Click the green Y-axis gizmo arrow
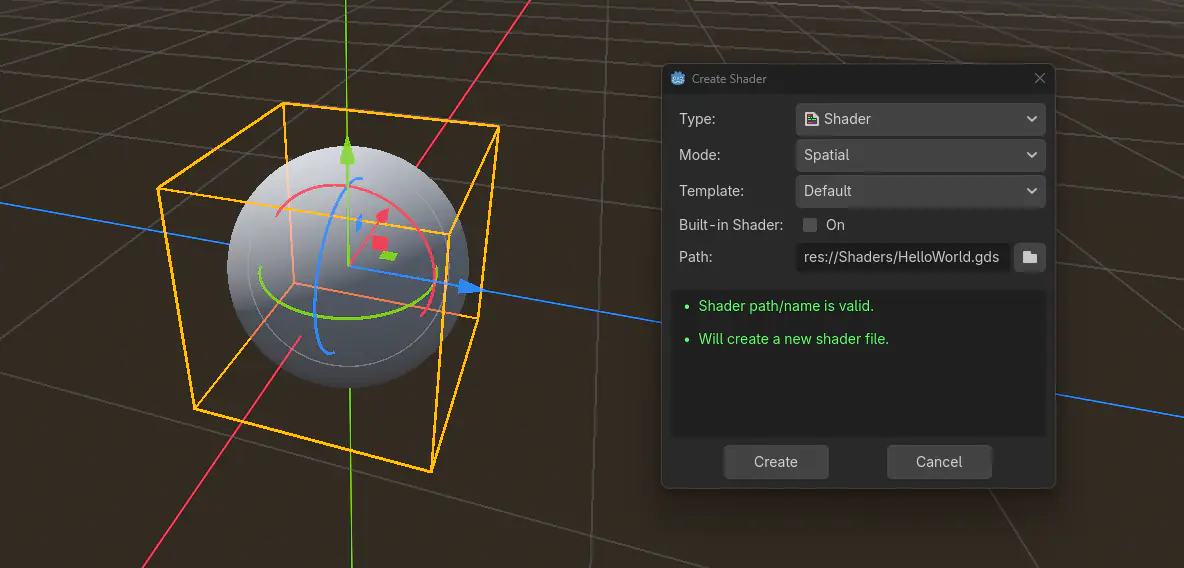 347,150
